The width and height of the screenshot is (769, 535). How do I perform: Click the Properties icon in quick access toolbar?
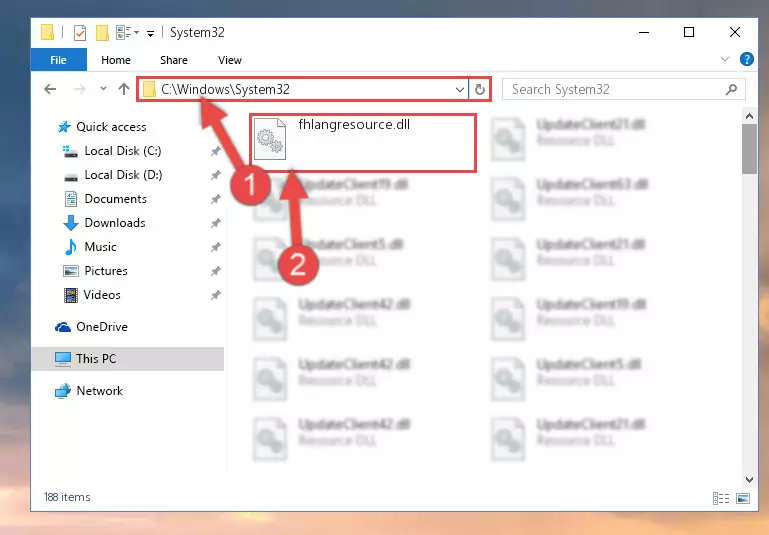pos(79,33)
